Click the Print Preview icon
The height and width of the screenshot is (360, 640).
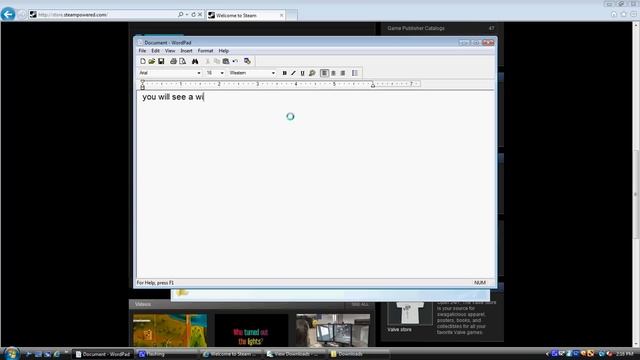tap(182, 61)
